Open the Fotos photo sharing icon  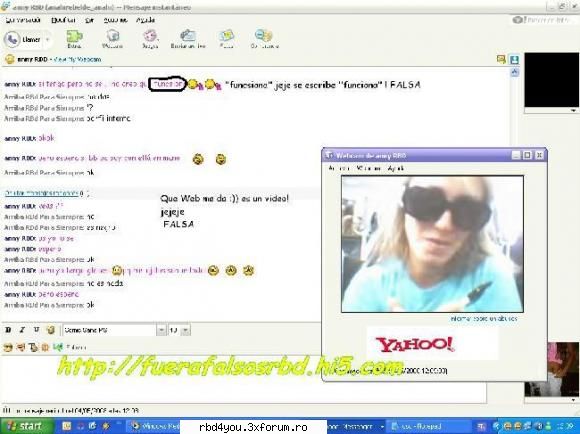click(226, 39)
